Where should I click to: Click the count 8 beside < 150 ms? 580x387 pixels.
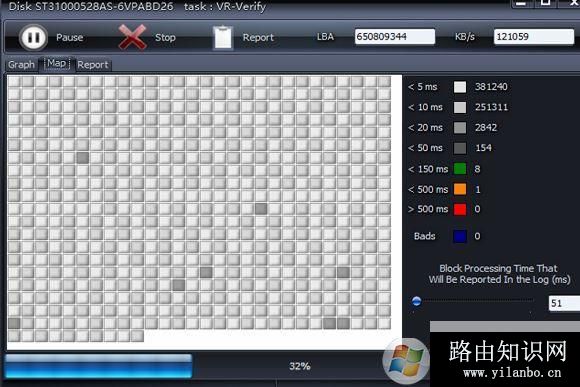click(478, 169)
